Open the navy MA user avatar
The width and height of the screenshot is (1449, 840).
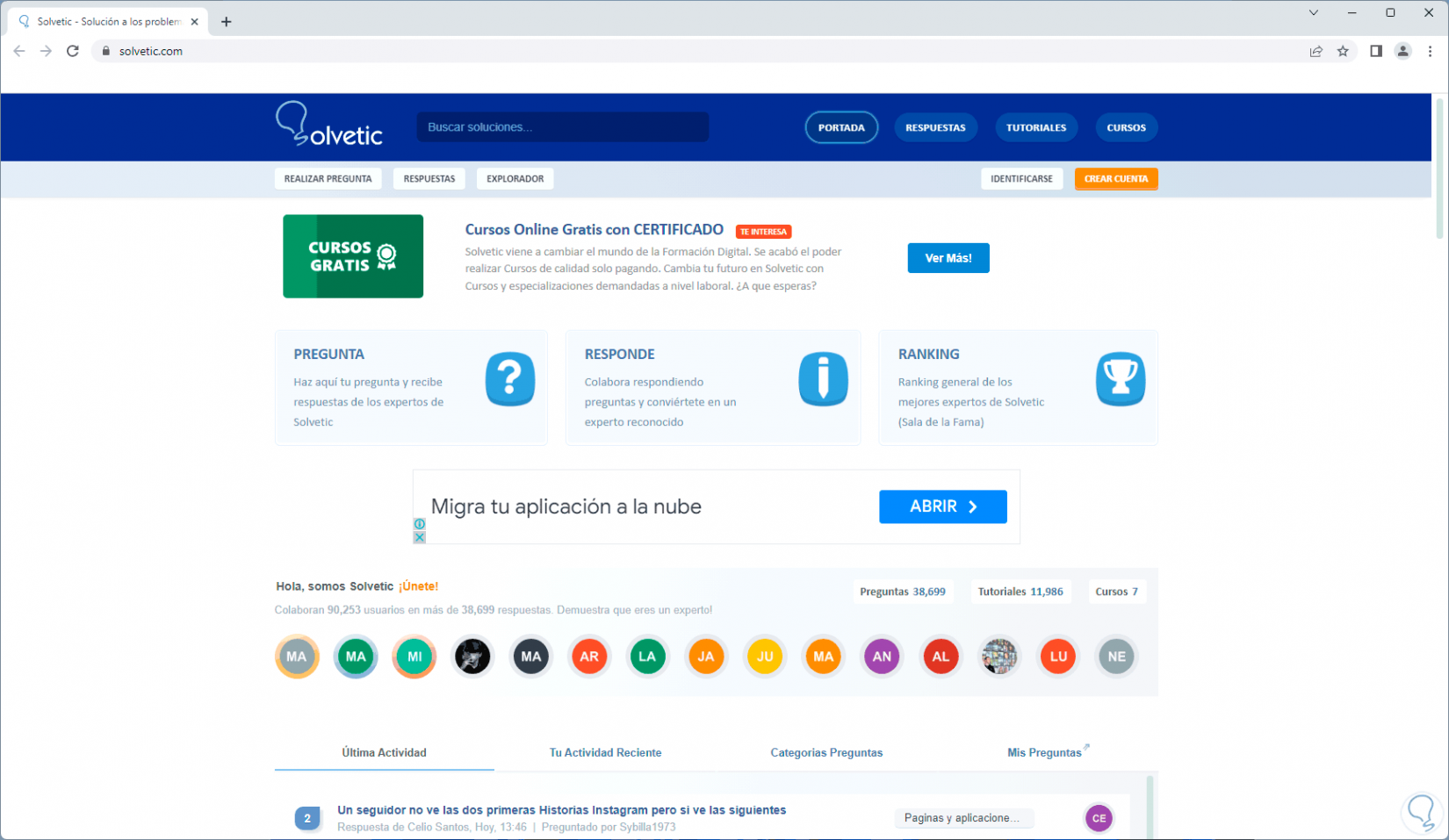531,657
